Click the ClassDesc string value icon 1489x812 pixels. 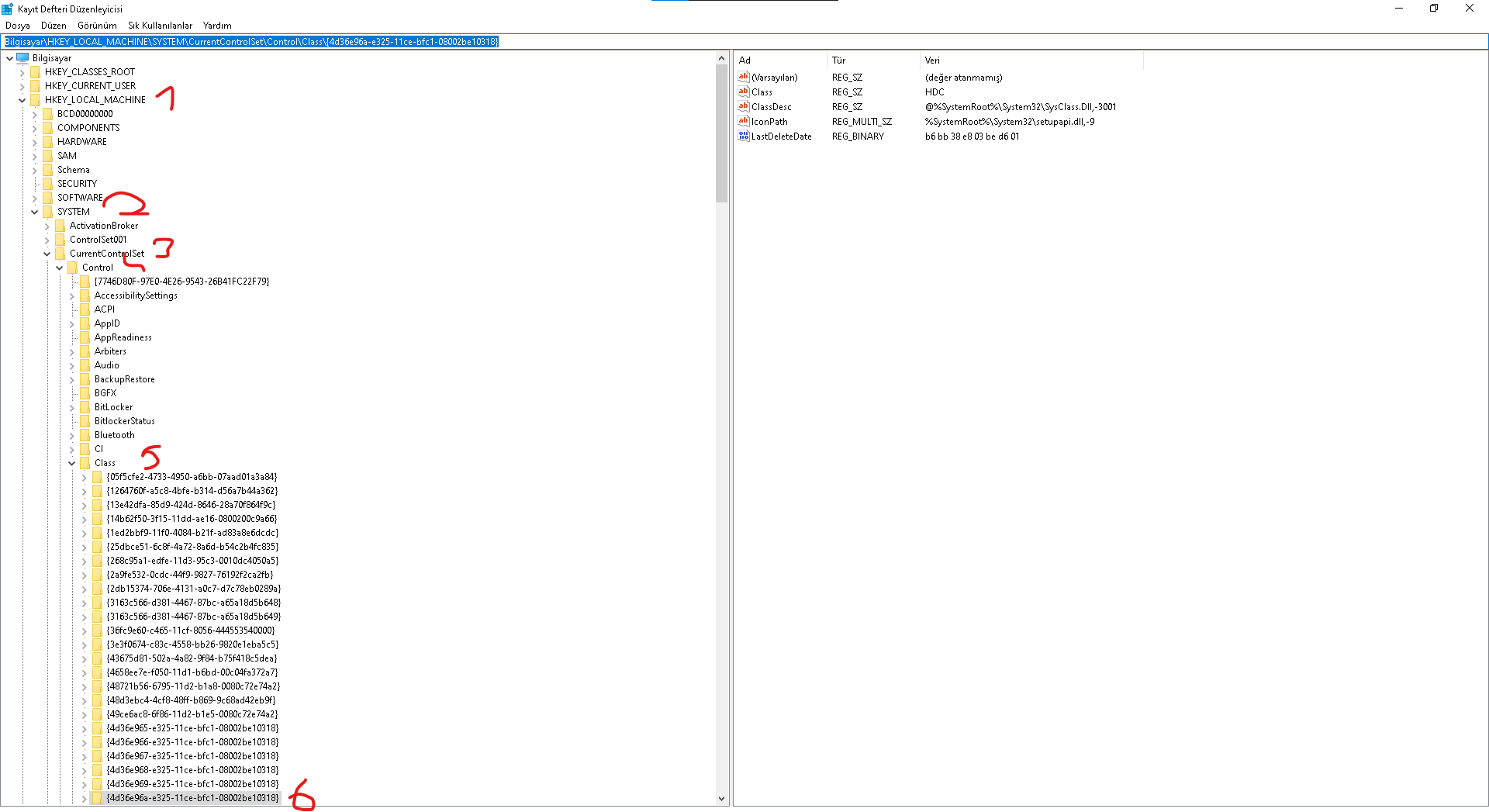tap(744, 106)
